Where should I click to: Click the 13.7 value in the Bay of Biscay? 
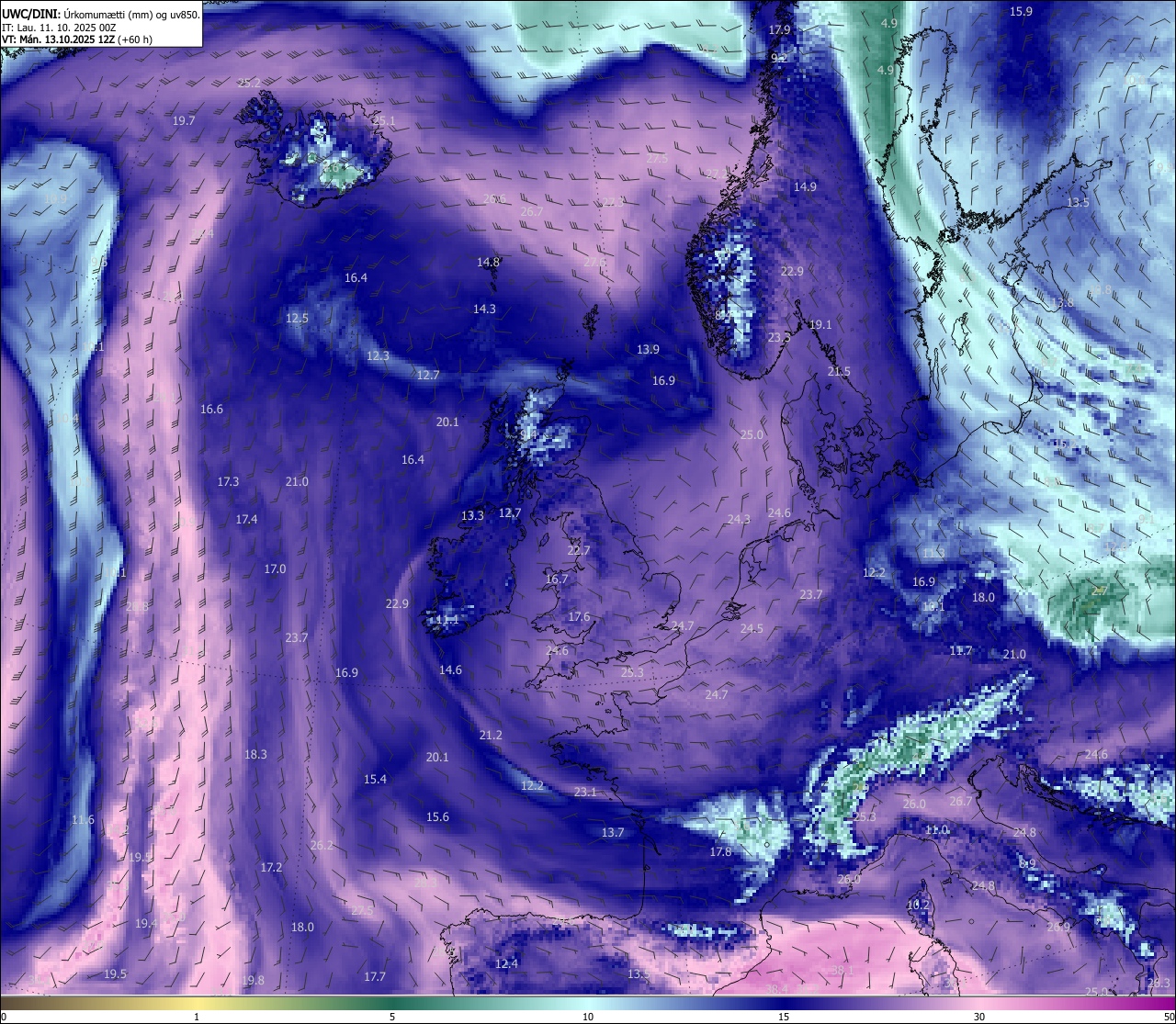[x=613, y=832]
